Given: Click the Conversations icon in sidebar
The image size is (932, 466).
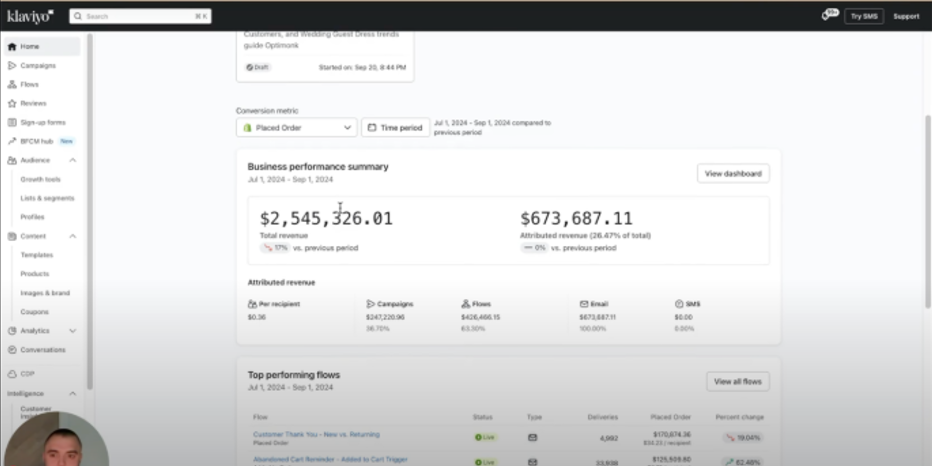Looking at the screenshot, I should pos(12,350).
